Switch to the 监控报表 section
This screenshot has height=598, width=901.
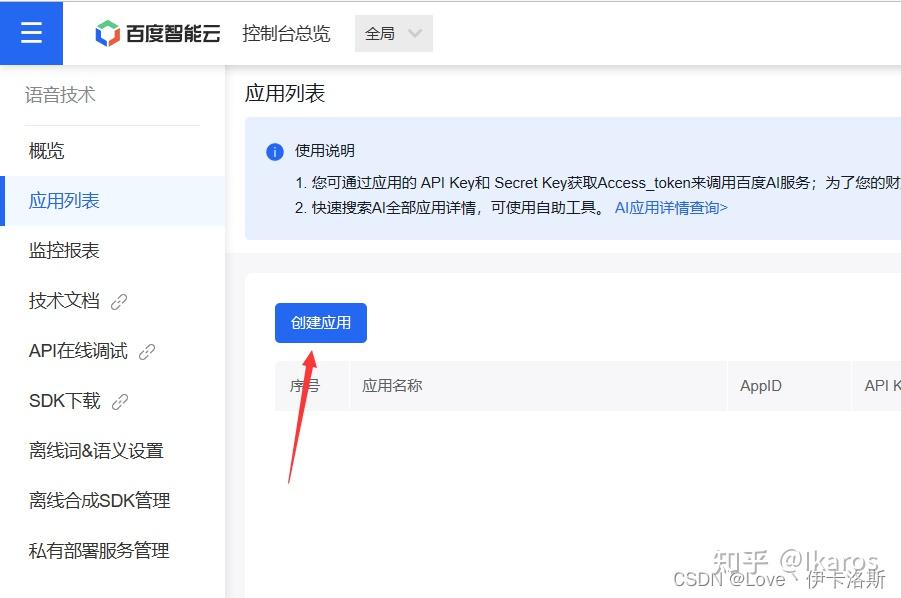pyautogui.click(x=67, y=251)
